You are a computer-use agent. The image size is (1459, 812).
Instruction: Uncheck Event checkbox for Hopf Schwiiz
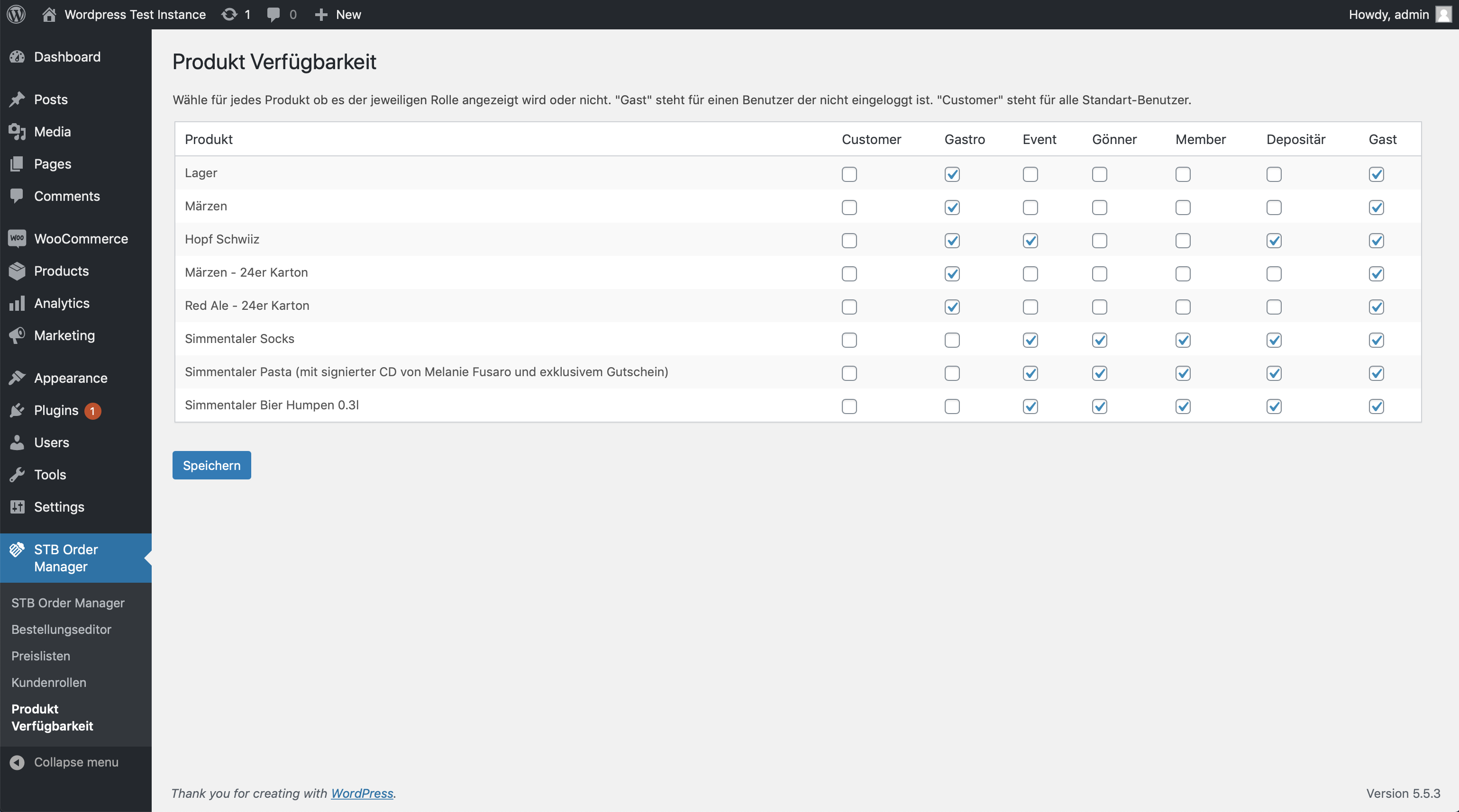pos(1030,241)
